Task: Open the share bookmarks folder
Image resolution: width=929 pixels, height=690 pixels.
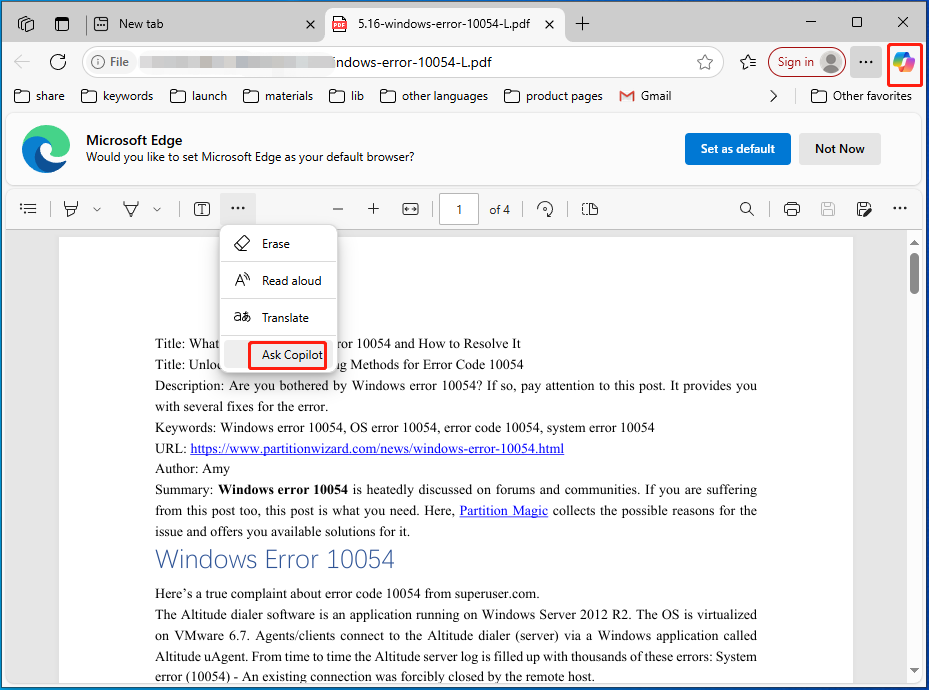Action: pos(39,96)
